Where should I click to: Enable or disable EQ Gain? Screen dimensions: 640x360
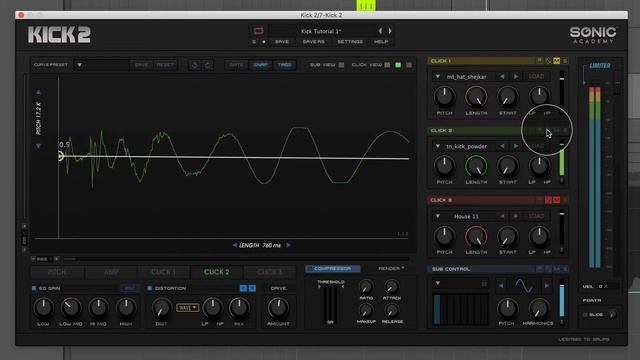tap(34, 288)
